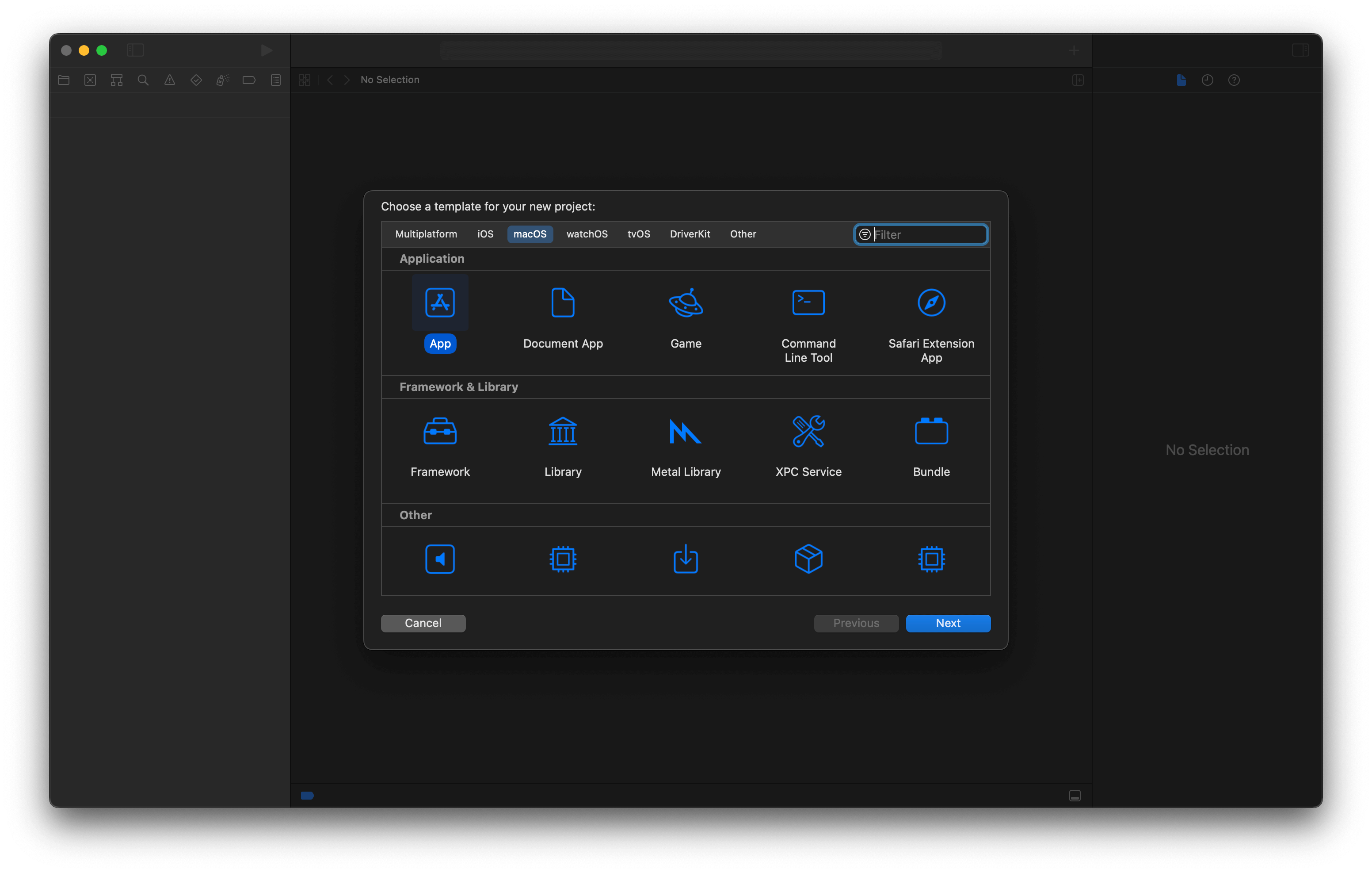Select the Safari Extension App template

coord(931,302)
